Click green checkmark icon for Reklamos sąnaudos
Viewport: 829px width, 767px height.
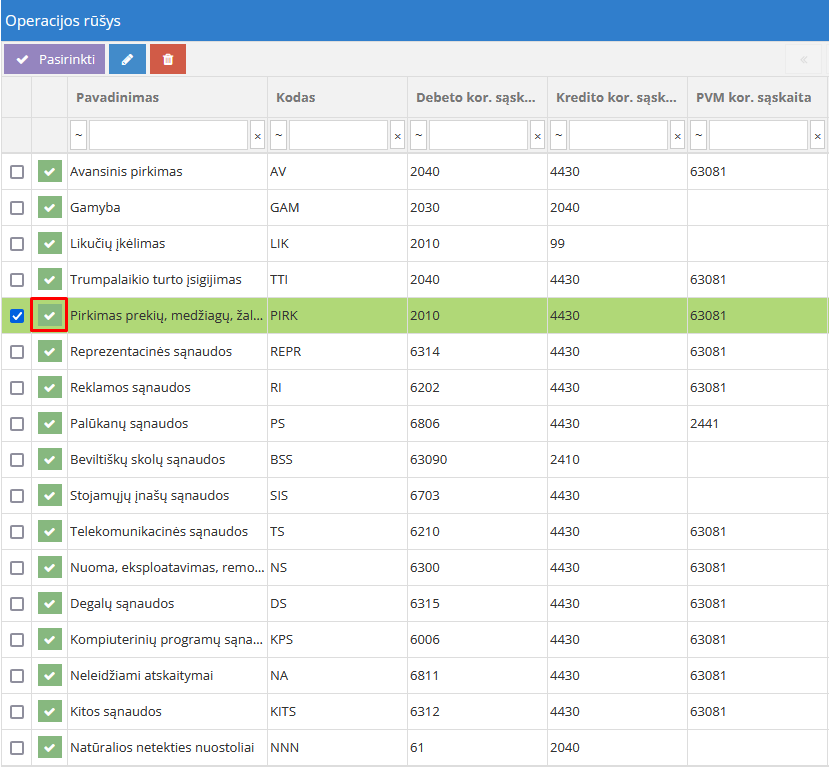(49, 388)
